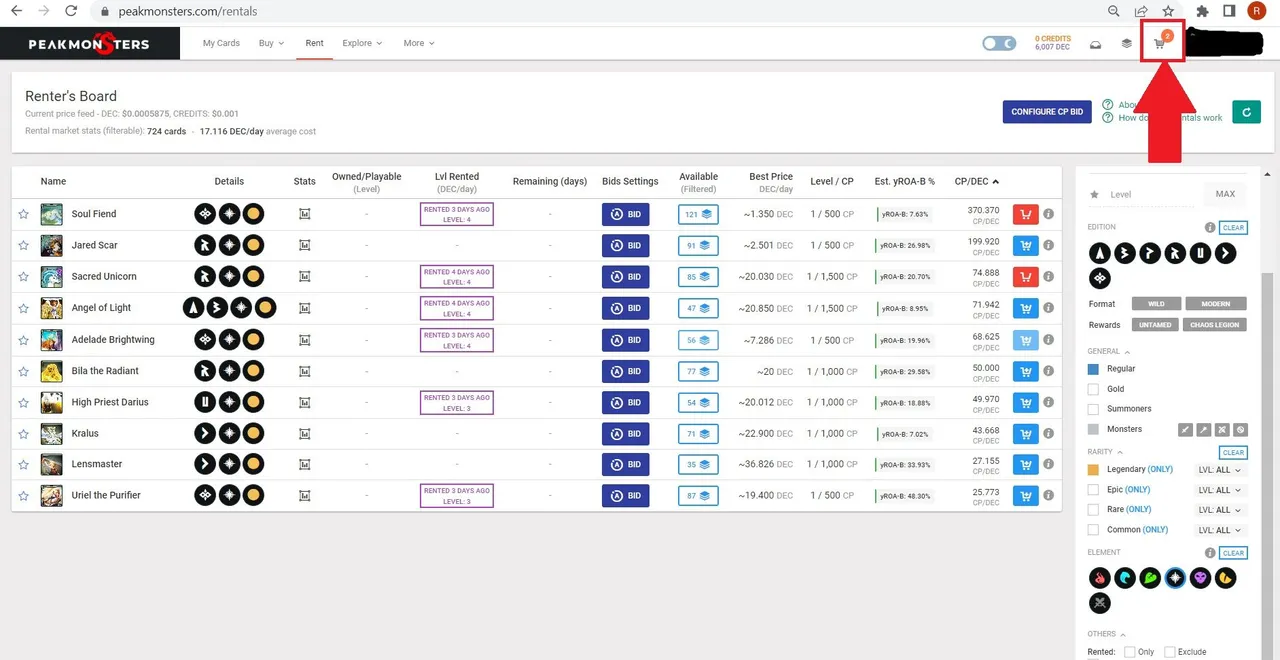
Task: Select the Death element filter
Action: pos(1200,577)
